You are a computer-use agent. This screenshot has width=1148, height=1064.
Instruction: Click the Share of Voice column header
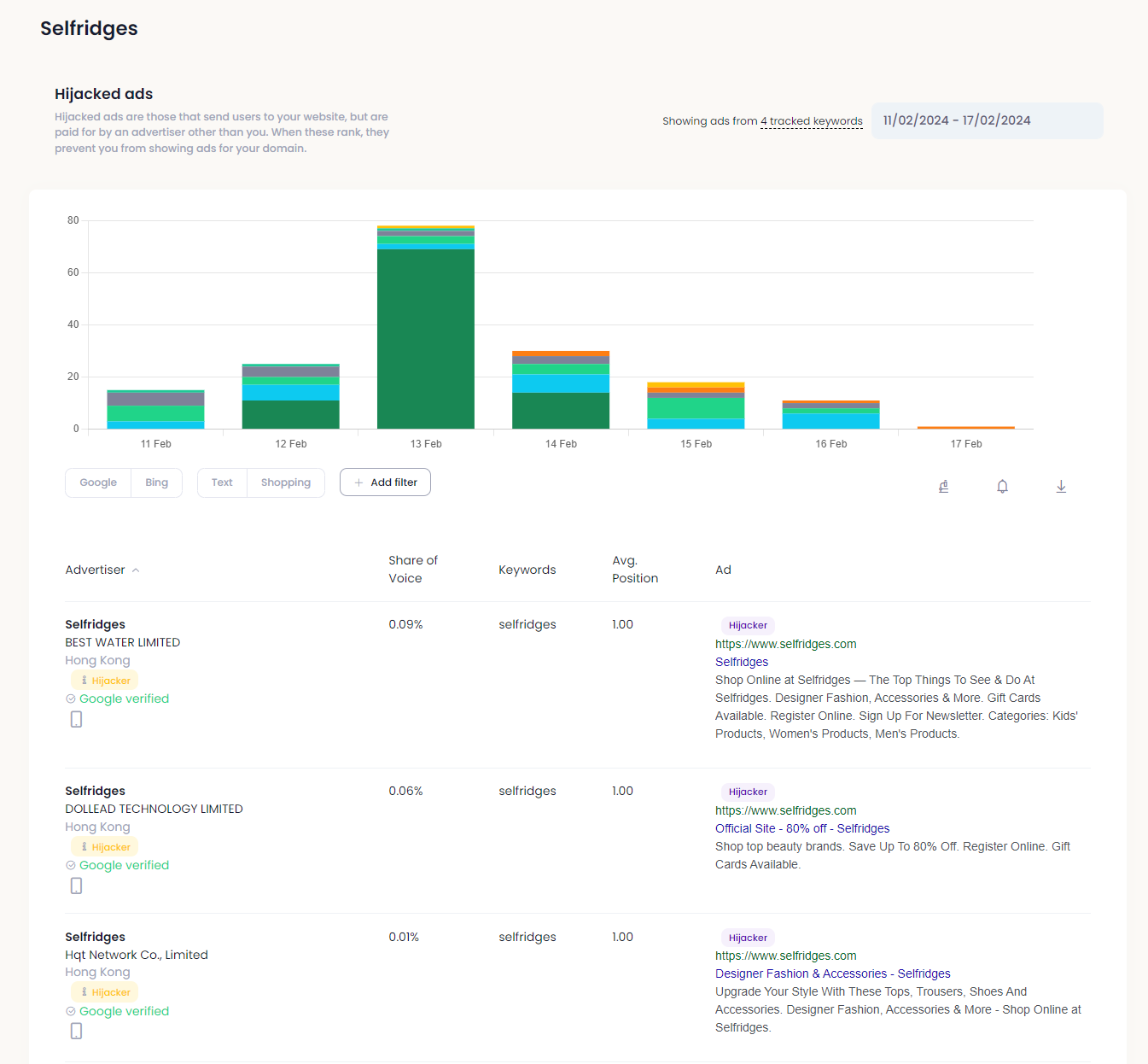[412, 570]
